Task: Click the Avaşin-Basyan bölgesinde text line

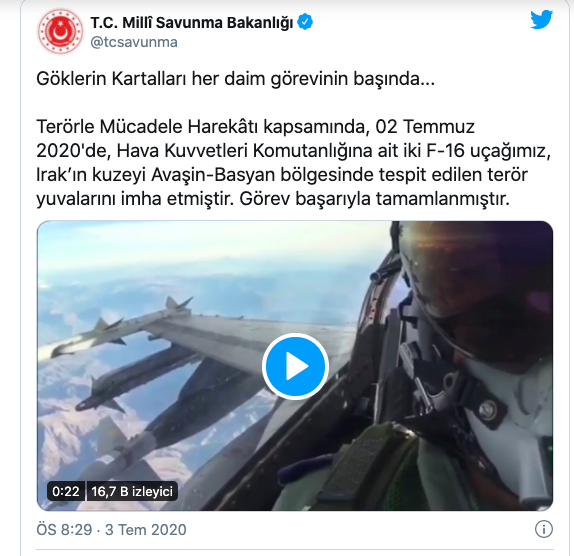Action: [x=282, y=175]
